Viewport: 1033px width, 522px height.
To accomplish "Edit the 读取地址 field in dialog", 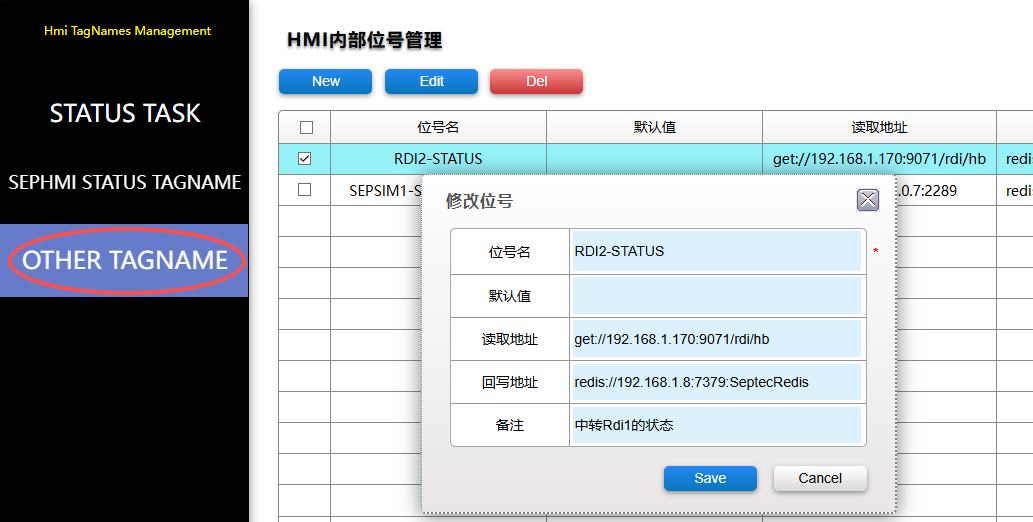I will 715,339.
